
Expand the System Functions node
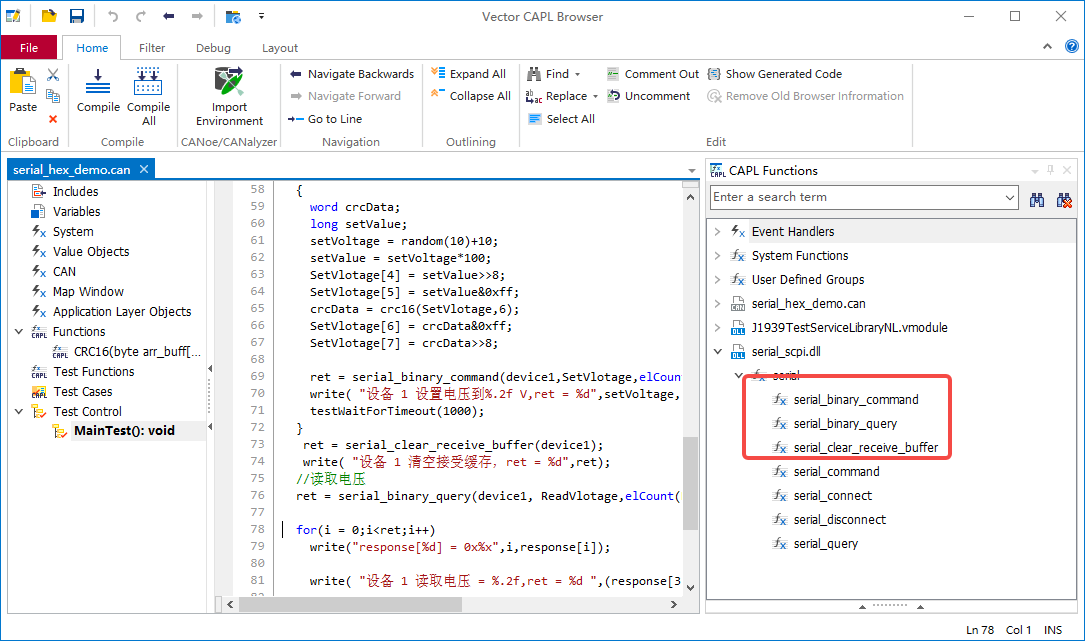[x=718, y=256]
